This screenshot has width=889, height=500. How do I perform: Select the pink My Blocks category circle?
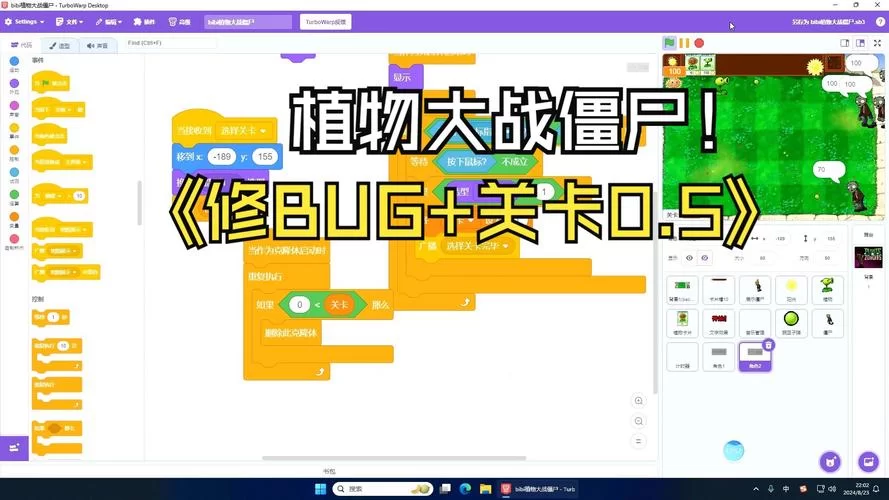(14, 239)
